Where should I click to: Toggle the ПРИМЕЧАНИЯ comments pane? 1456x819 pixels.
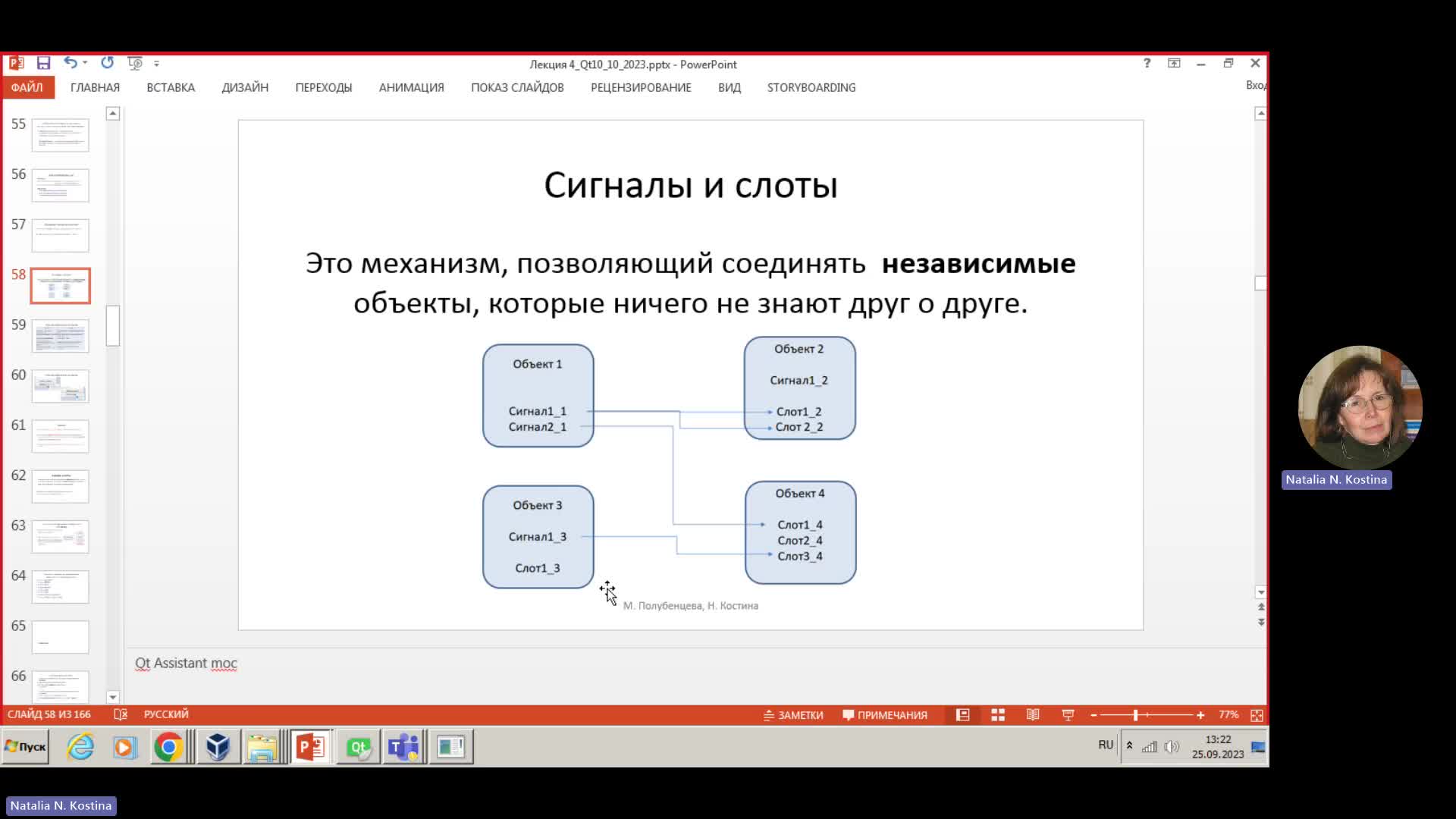click(x=885, y=715)
